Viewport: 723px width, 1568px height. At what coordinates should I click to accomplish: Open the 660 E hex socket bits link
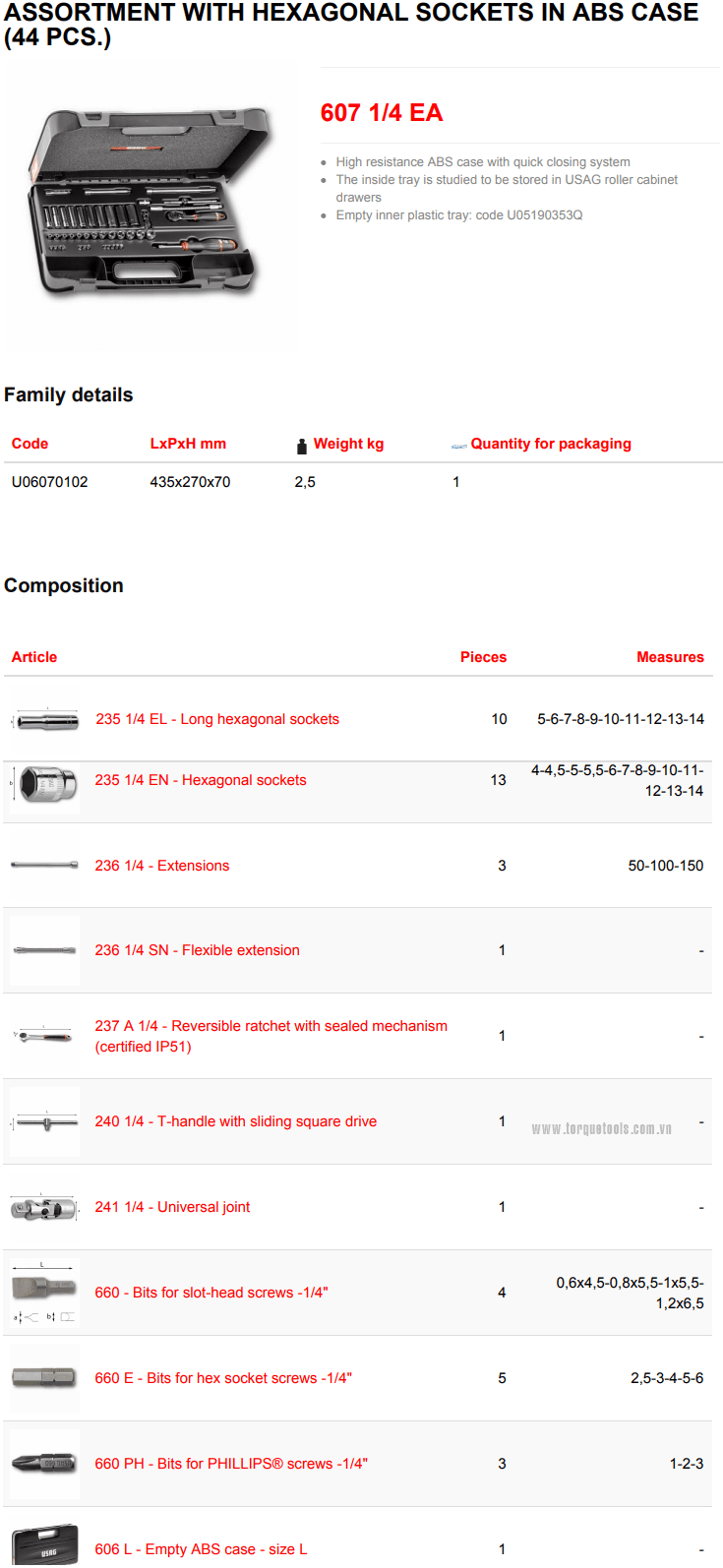pos(223,1378)
